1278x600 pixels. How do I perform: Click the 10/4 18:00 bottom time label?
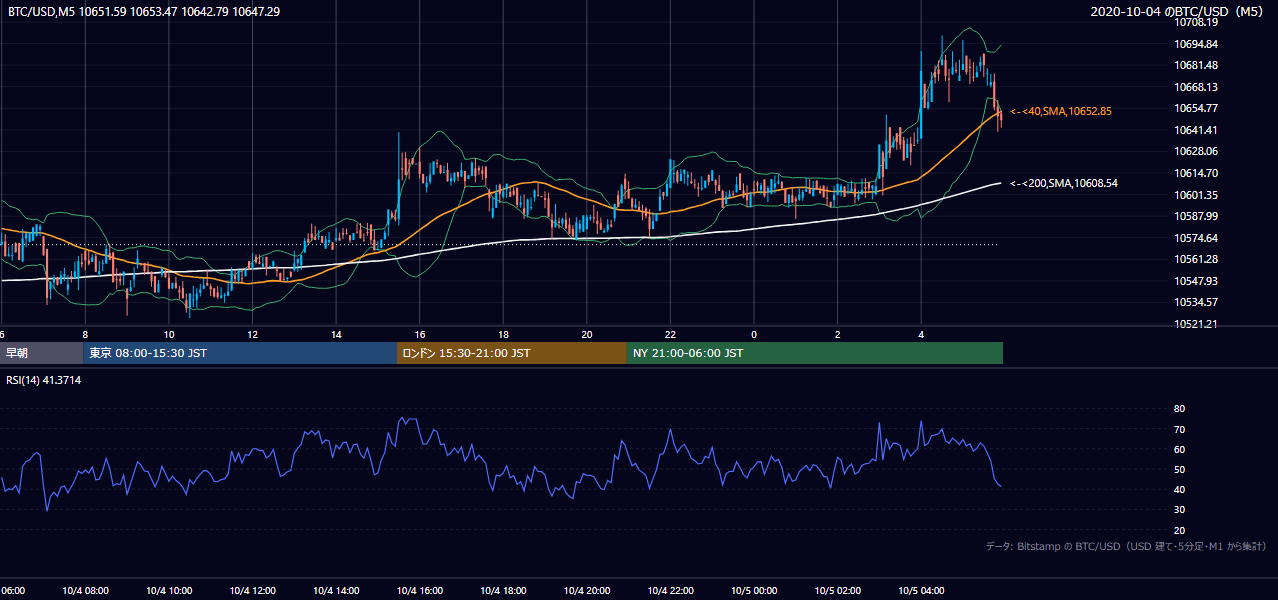tap(503, 590)
